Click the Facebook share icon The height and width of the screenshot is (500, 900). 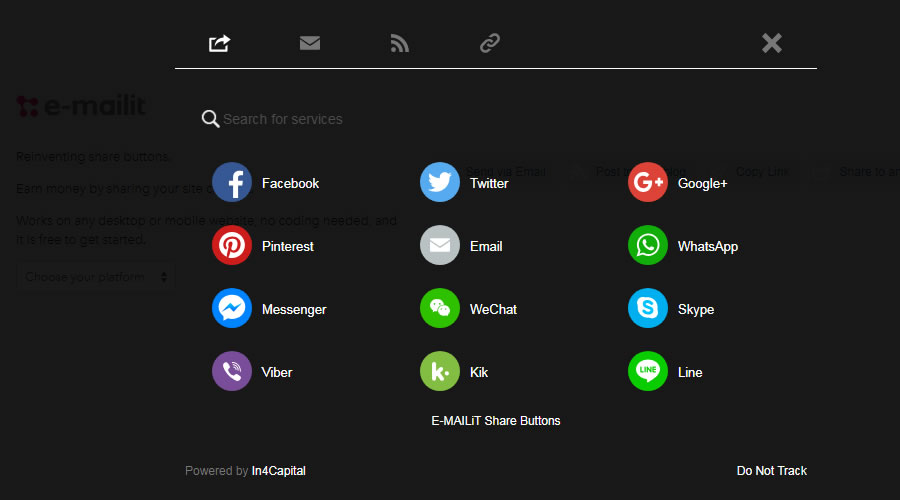(x=232, y=183)
